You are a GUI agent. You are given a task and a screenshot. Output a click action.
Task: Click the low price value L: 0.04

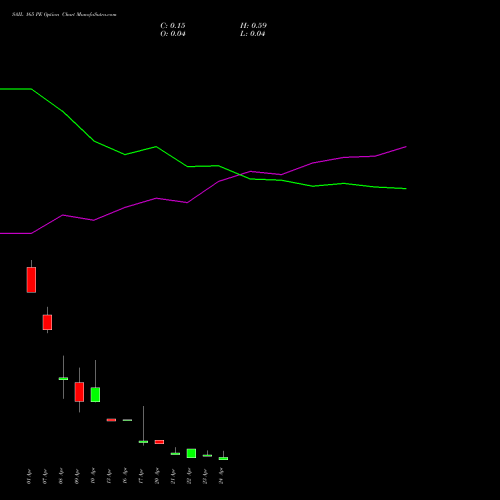coord(253,34)
